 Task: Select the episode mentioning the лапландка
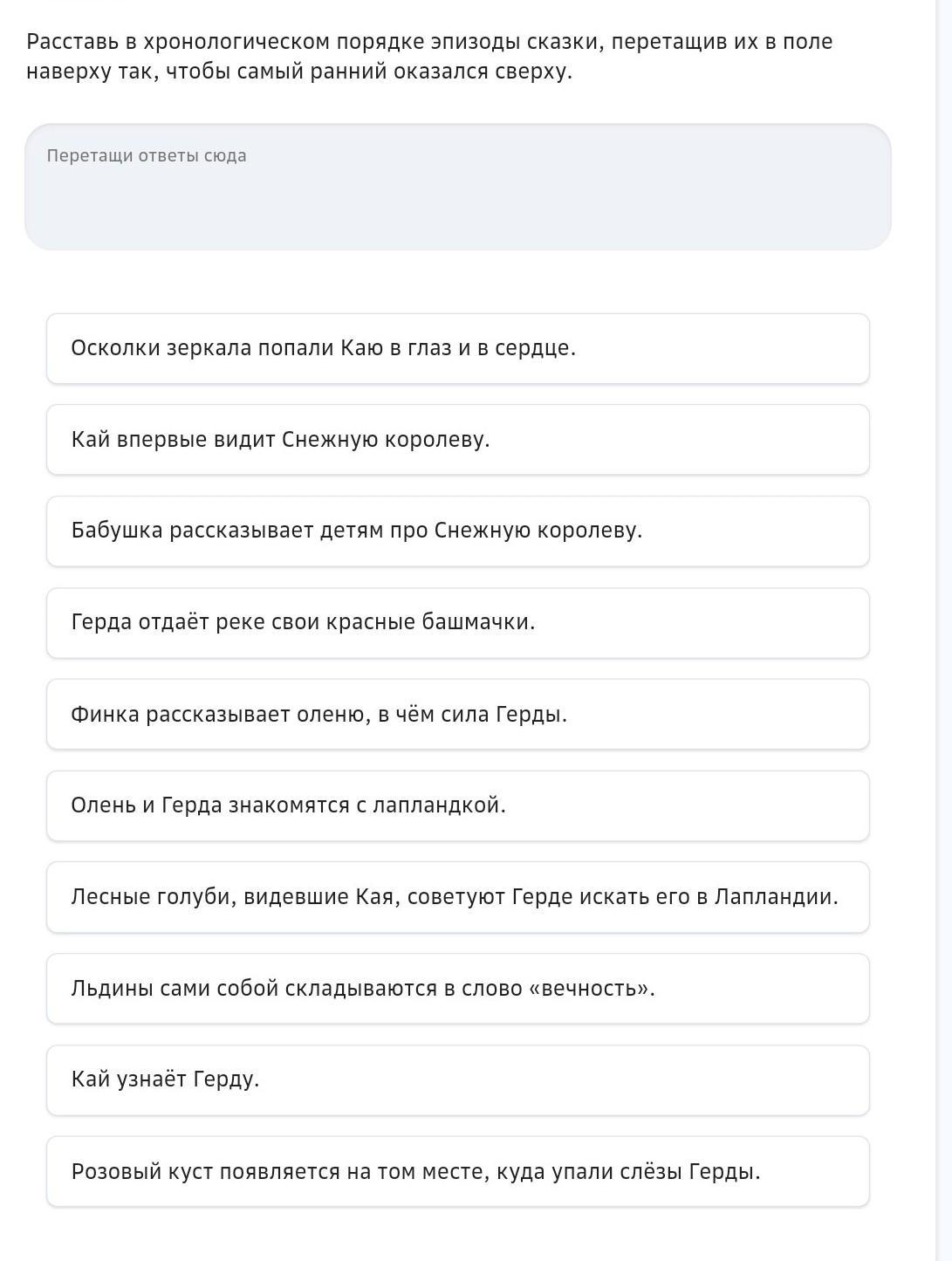point(457,805)
